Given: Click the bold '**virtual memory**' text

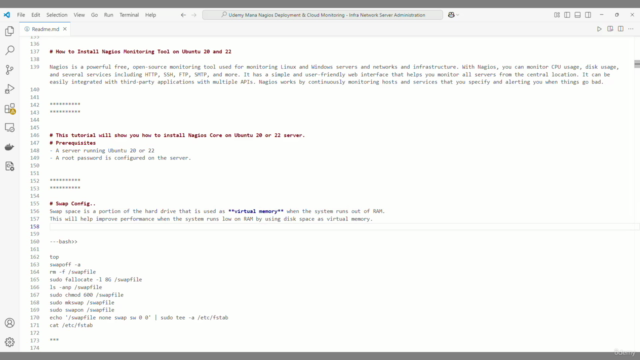Looking at the screenshot, I should click(x=256, y=211).
